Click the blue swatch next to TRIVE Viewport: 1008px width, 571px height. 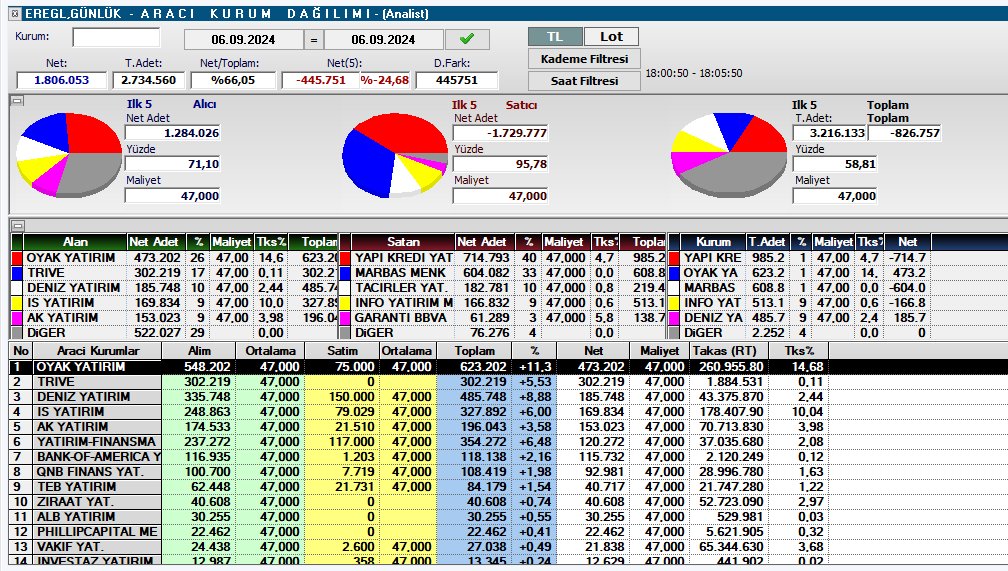(x=17, y=273)
